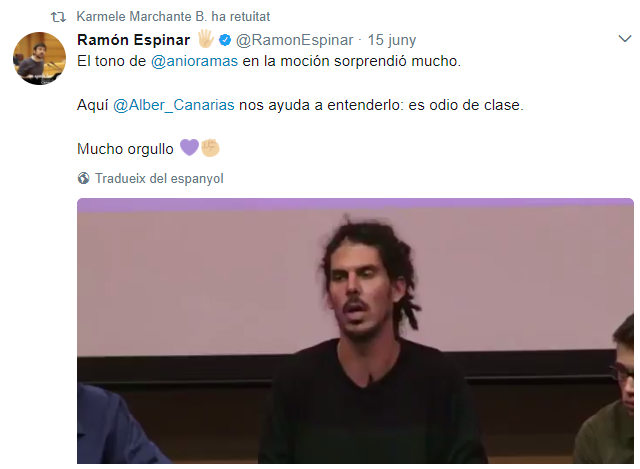Click the blue verified badge icon

225,40
